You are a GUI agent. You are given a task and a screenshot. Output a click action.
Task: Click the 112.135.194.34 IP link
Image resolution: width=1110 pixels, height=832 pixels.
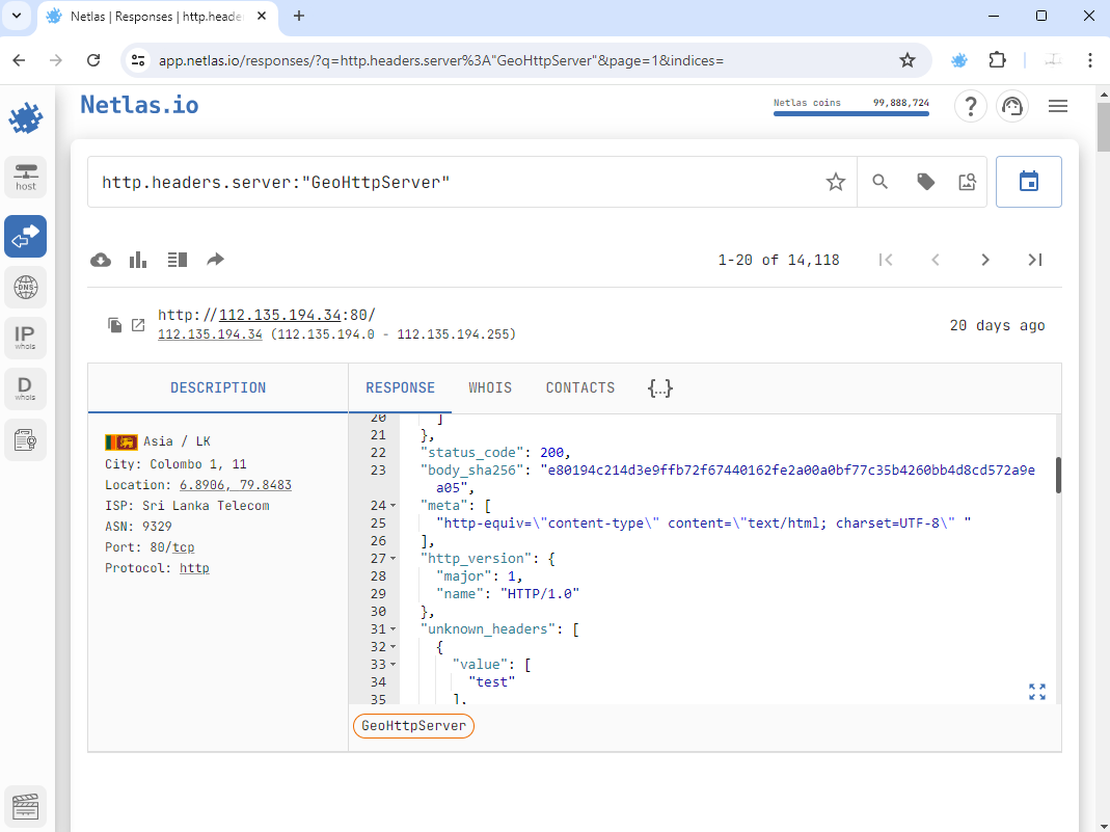tap(210, 334)
